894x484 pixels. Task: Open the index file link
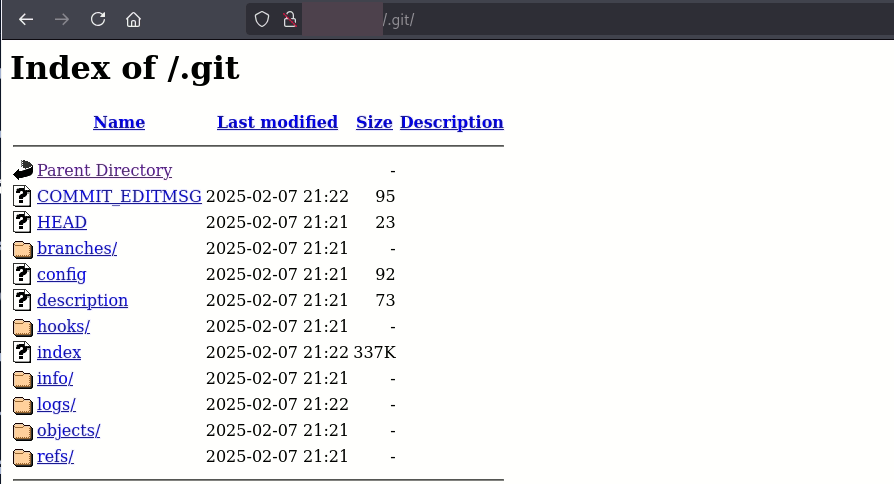59,352
